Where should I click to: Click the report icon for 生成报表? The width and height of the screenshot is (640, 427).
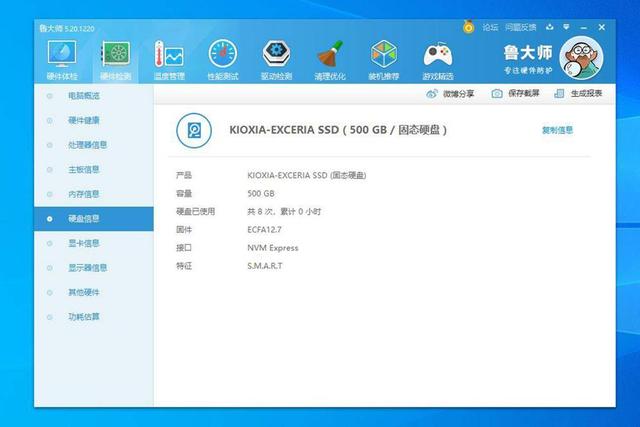pyautogui.click(x=559, y=93)
